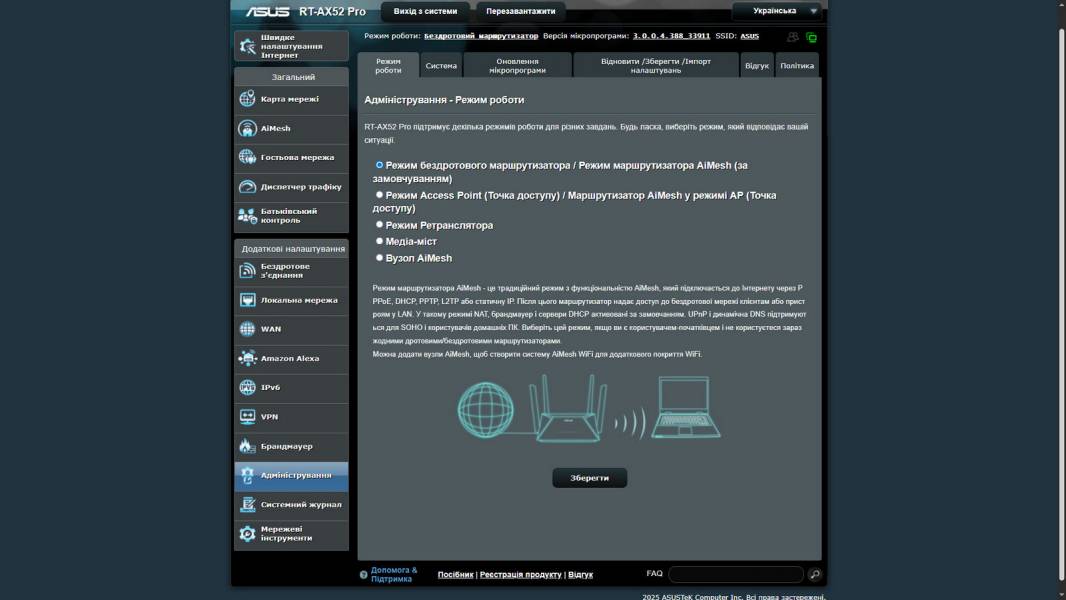This screenshot has height=600, width=1066.
Task: Click the FAQ search magnifier icon
Action: coord(815,574)
